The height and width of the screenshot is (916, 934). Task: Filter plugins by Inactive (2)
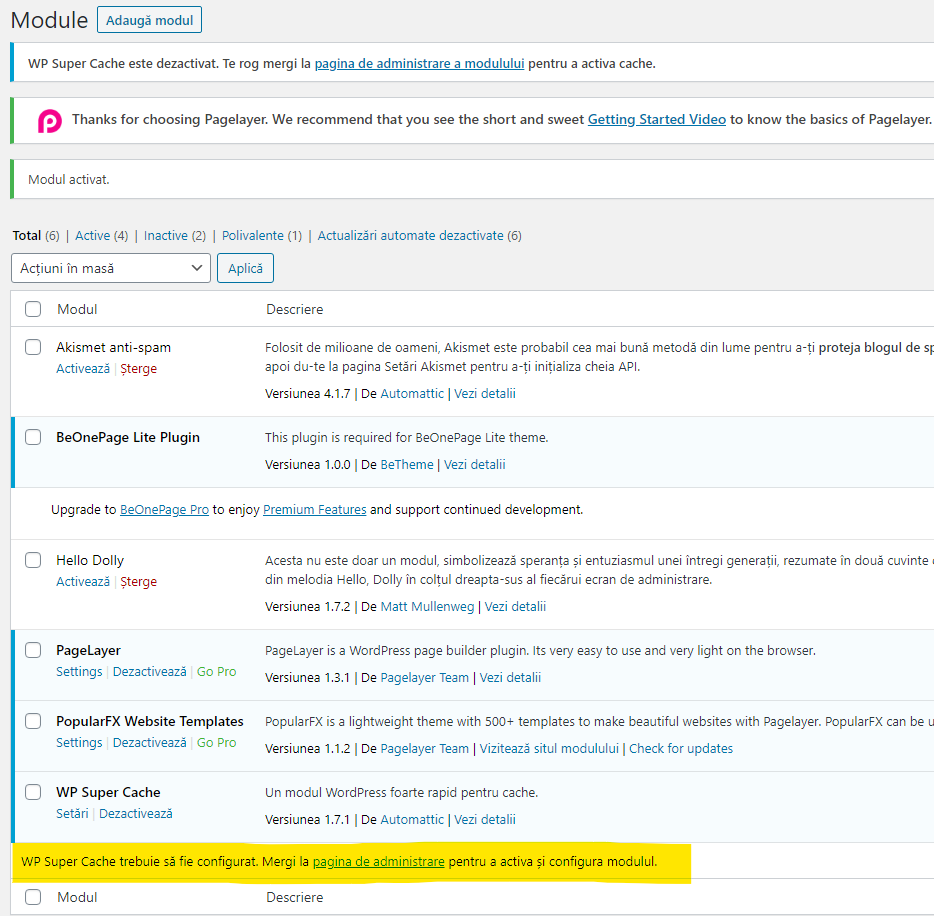175,236
